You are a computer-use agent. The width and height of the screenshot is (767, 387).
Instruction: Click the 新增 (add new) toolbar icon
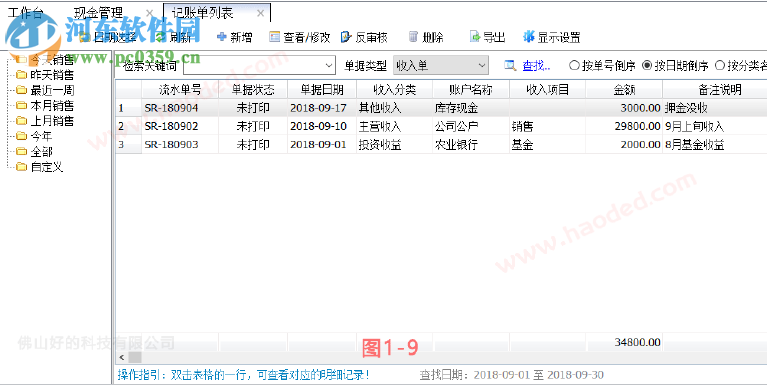tap(222, 37)
